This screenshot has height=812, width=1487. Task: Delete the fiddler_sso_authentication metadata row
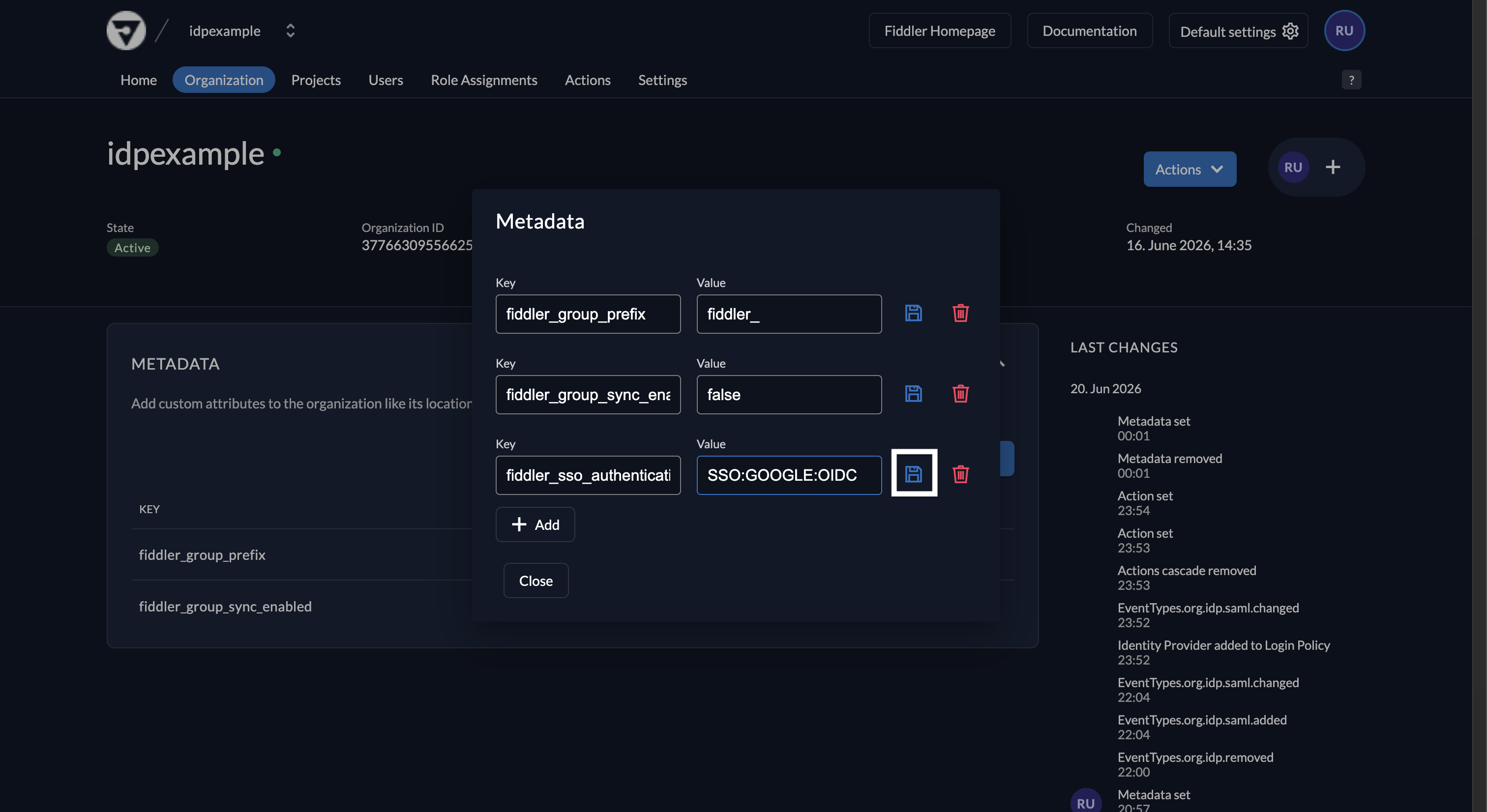coord(960,474)
